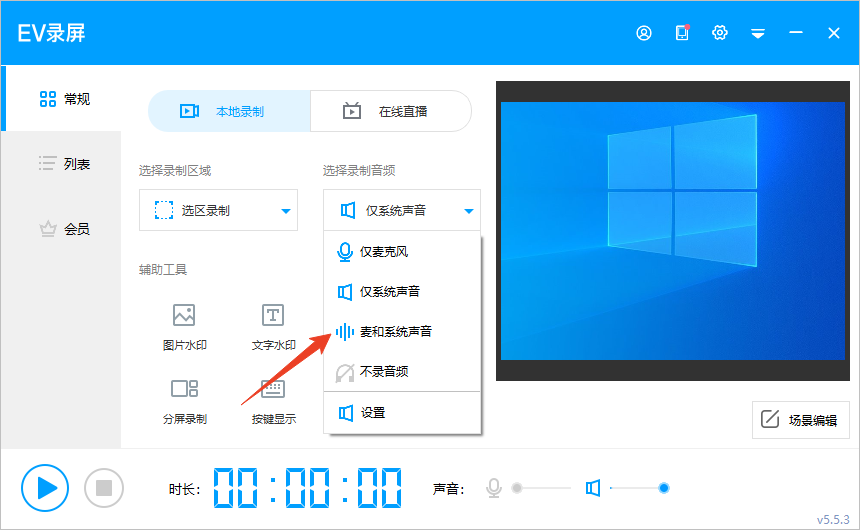860x530 pixels.
Task: Click the desktop preview thumbnail
Action: pos(673,231)
